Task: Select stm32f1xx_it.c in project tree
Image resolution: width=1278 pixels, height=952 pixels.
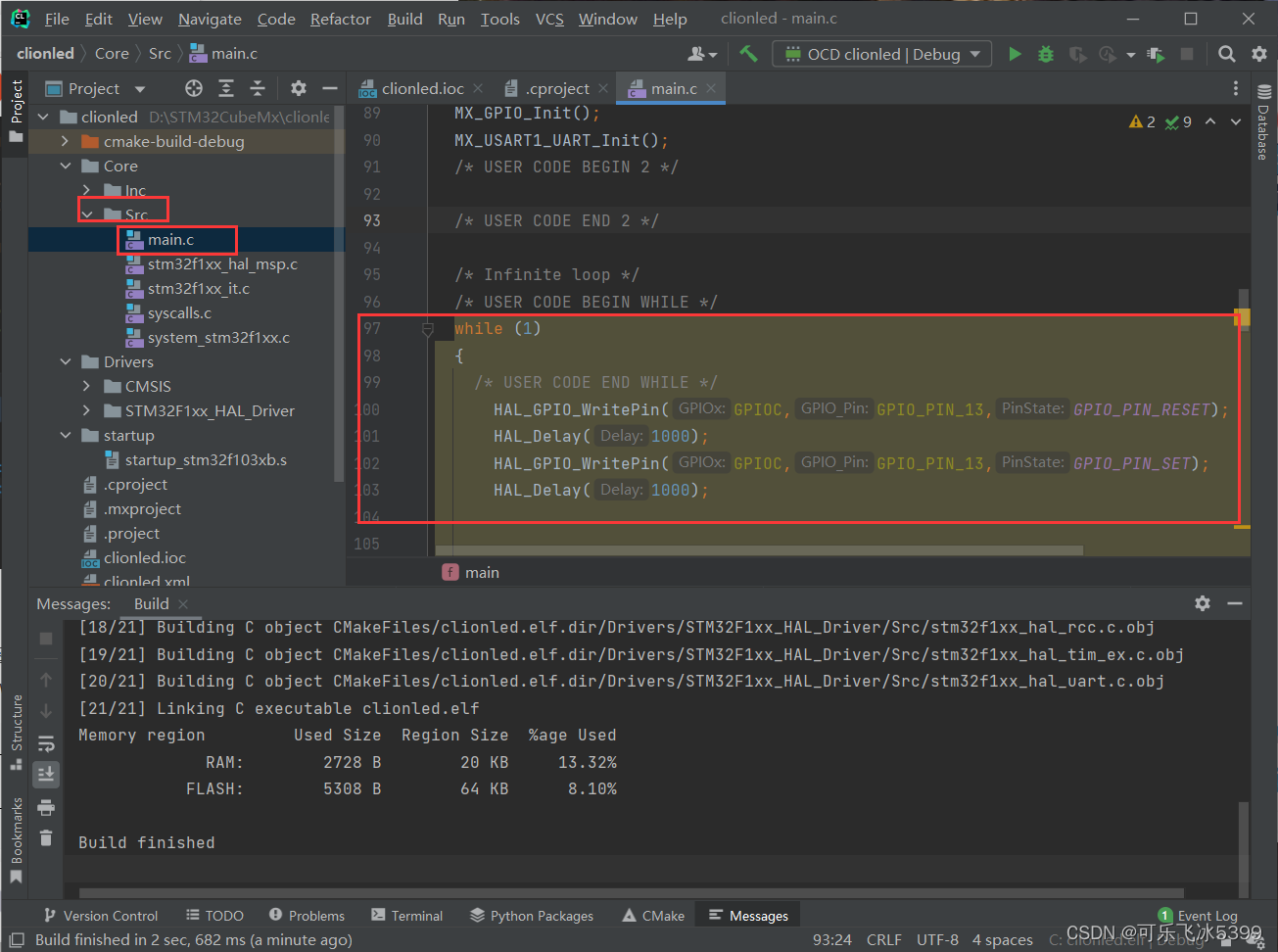Action: (199, 288)
